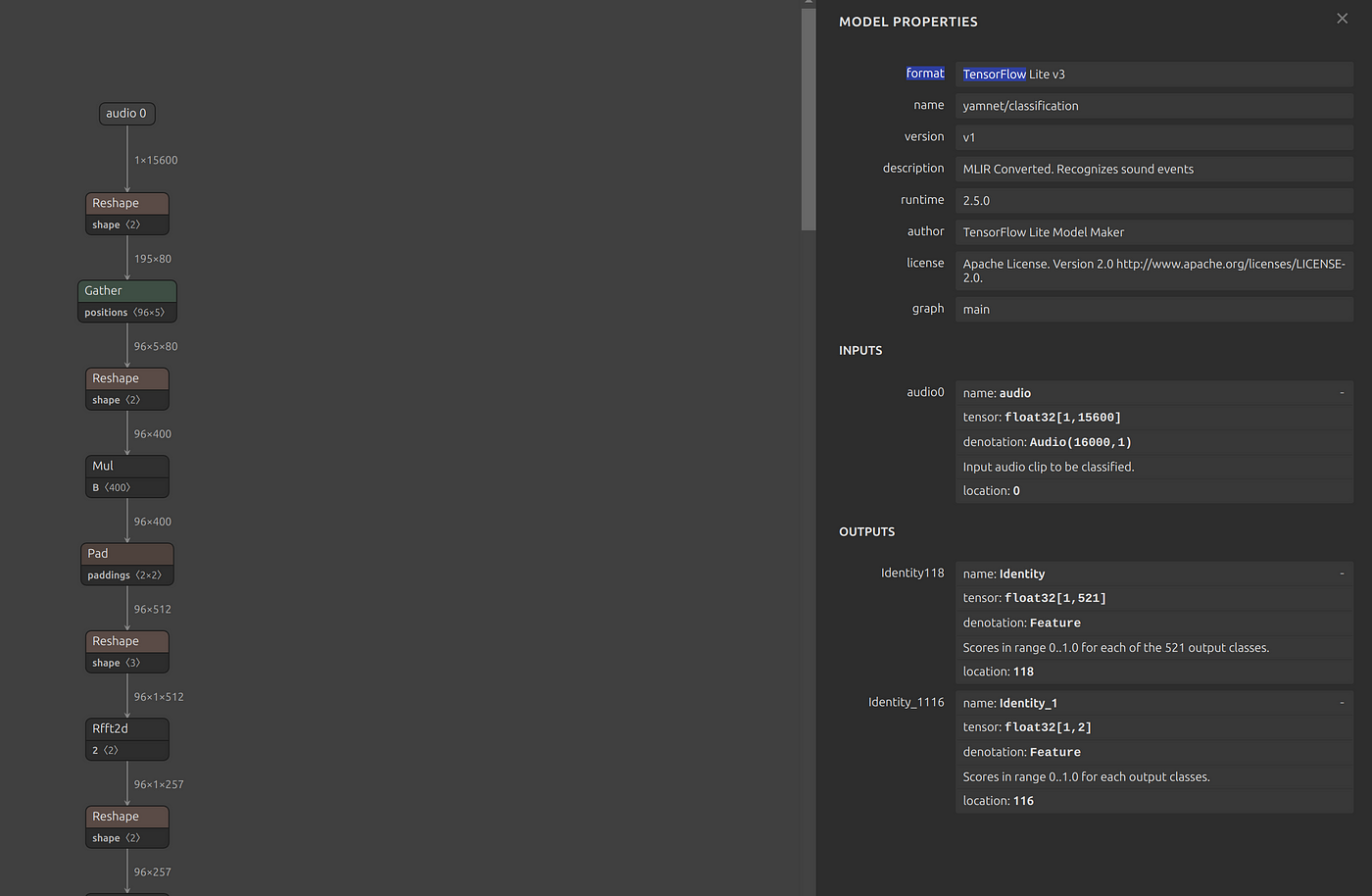Select the Pad node
The width and height of the screenshot is (1372, 896).
tap(127, 554)
